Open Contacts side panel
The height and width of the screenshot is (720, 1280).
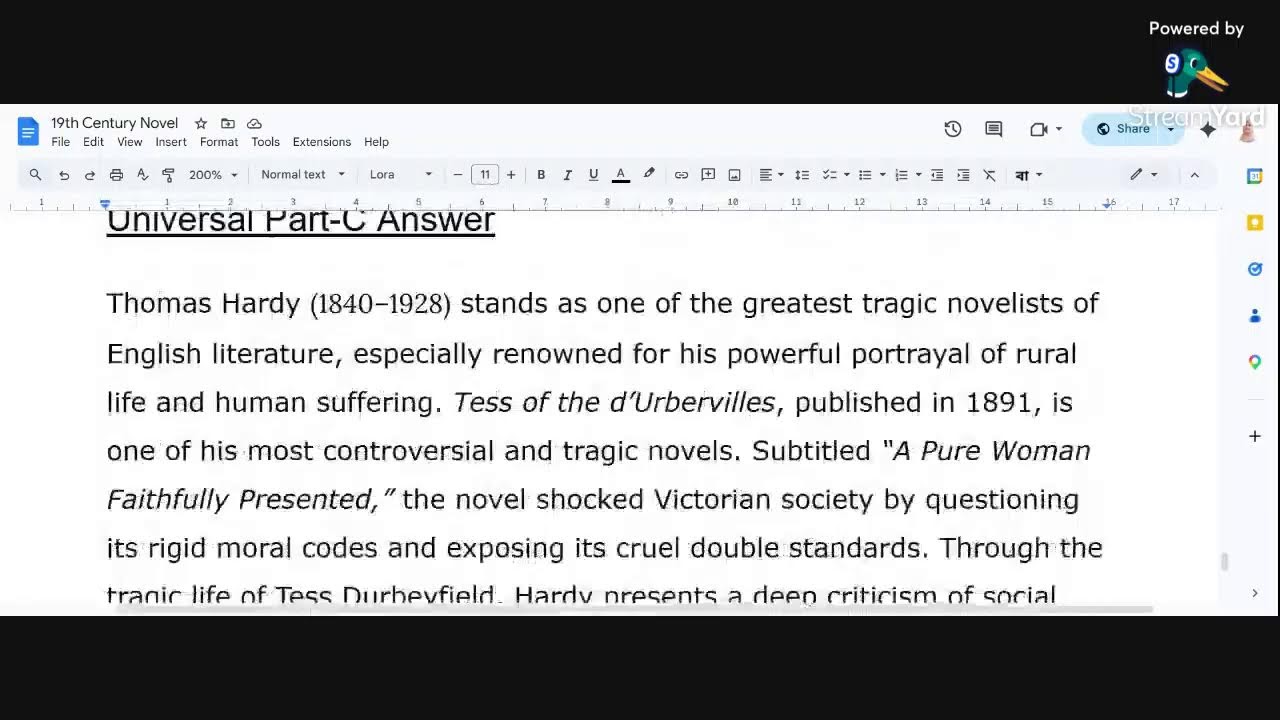click(1255, 316)
